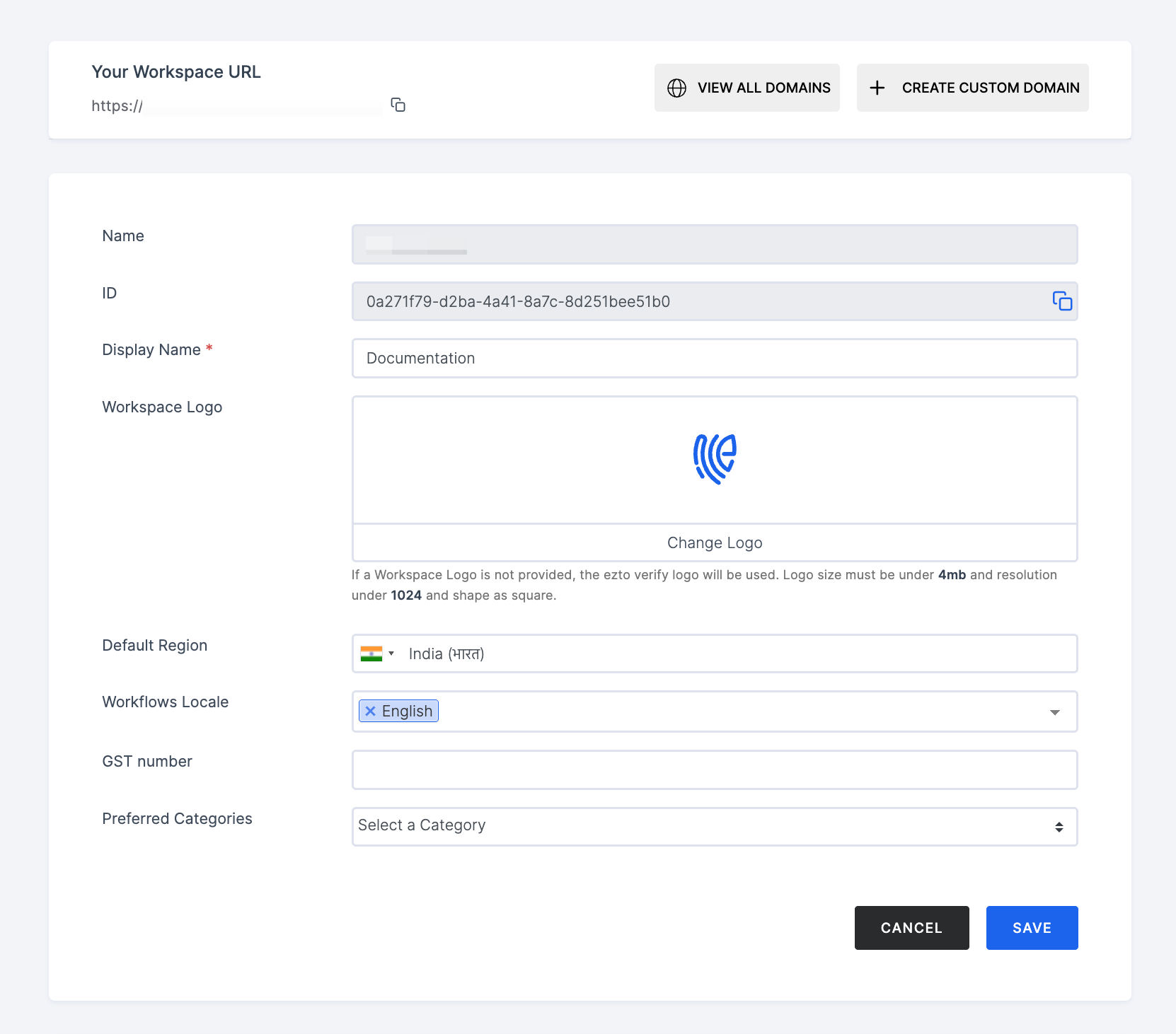The image size is (1176, 1034).
Task: Open the India flag country dropdown
Action: (x=377, y=653)
